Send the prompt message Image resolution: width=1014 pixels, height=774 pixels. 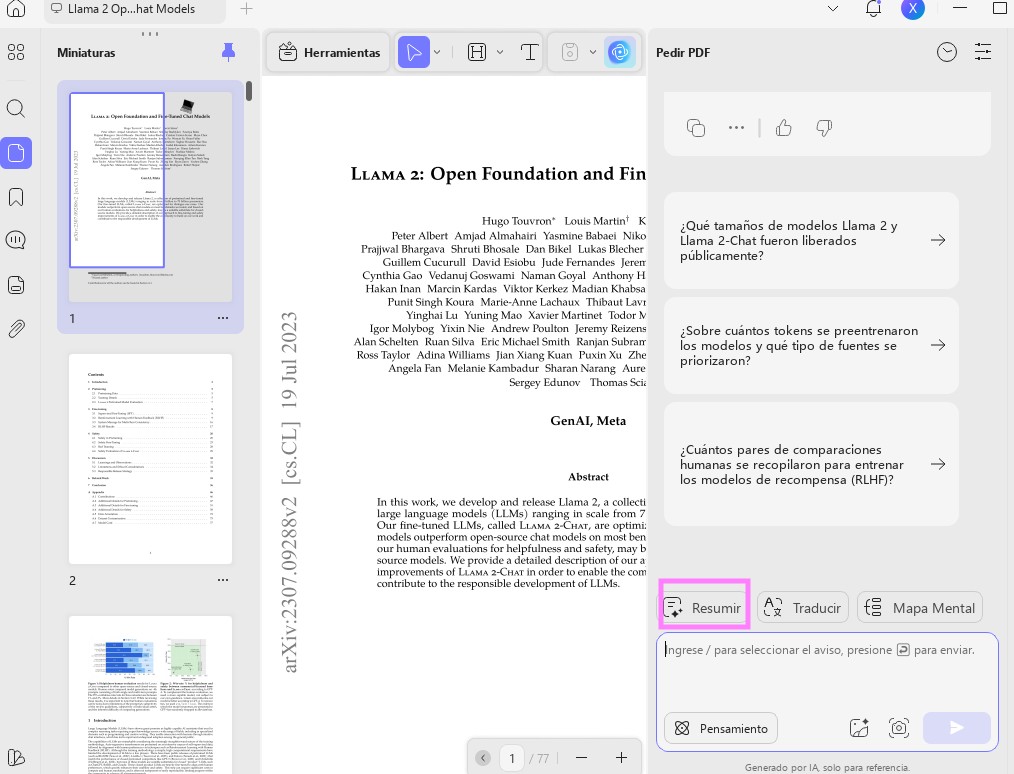[x=956, y=728]
